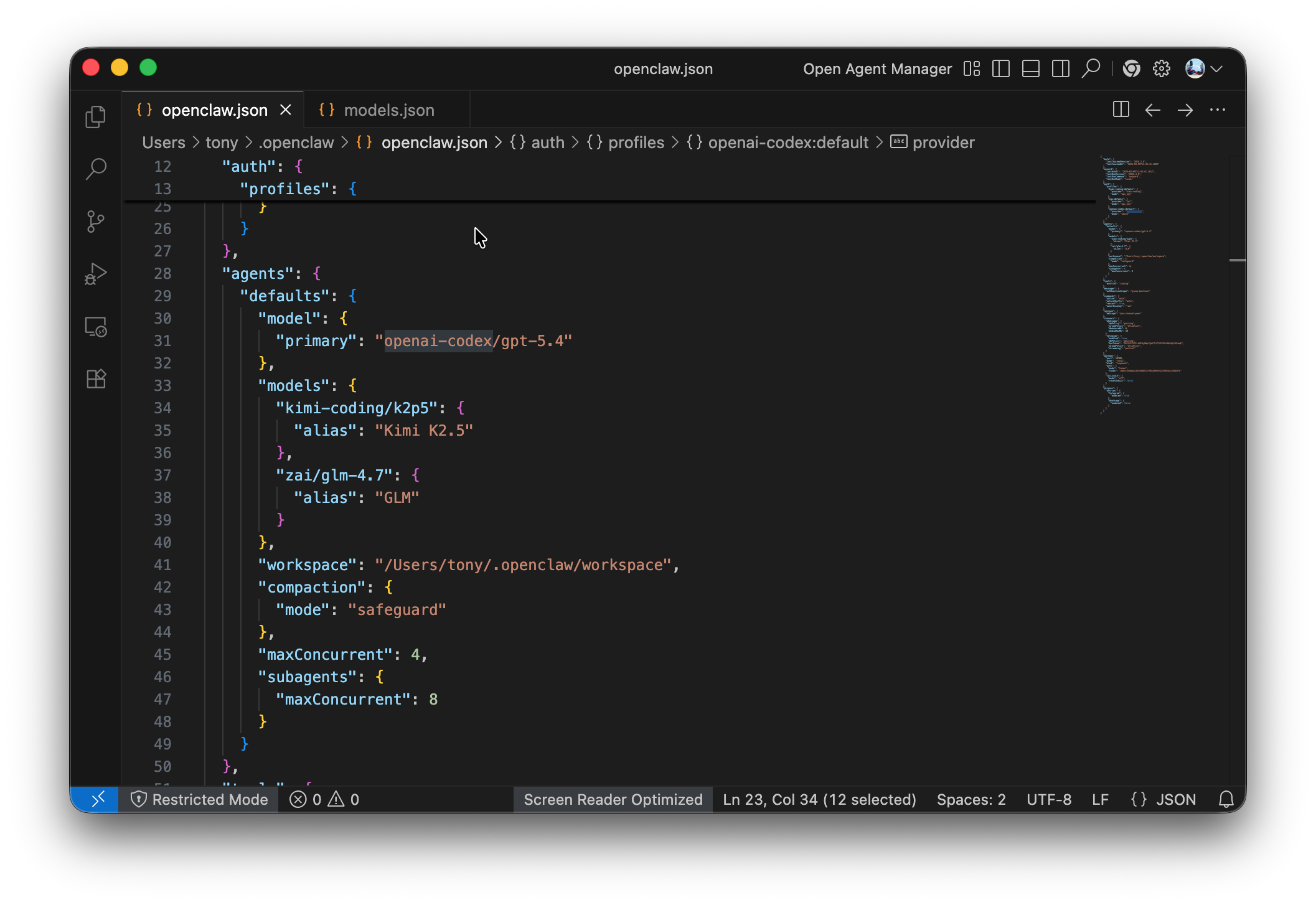Click the JSON language mode indicator

(x=1163, y=799)
